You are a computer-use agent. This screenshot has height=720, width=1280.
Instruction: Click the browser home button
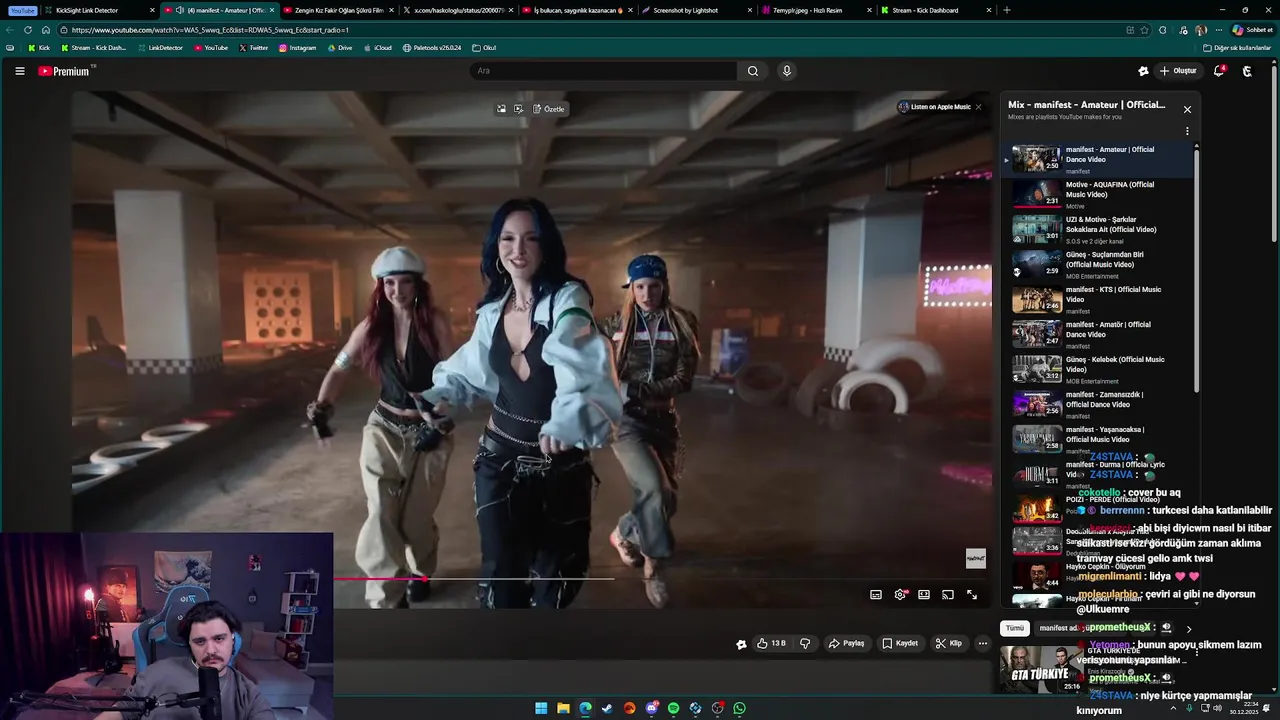click(x=46, y=30)
